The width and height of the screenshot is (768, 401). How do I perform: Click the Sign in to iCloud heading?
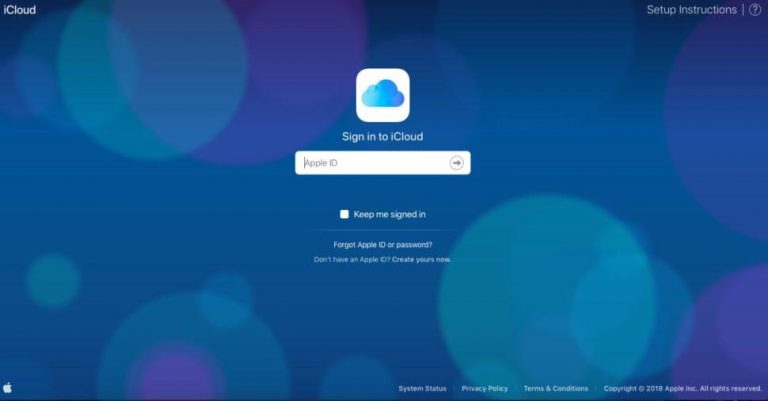(x=383, y=137)
